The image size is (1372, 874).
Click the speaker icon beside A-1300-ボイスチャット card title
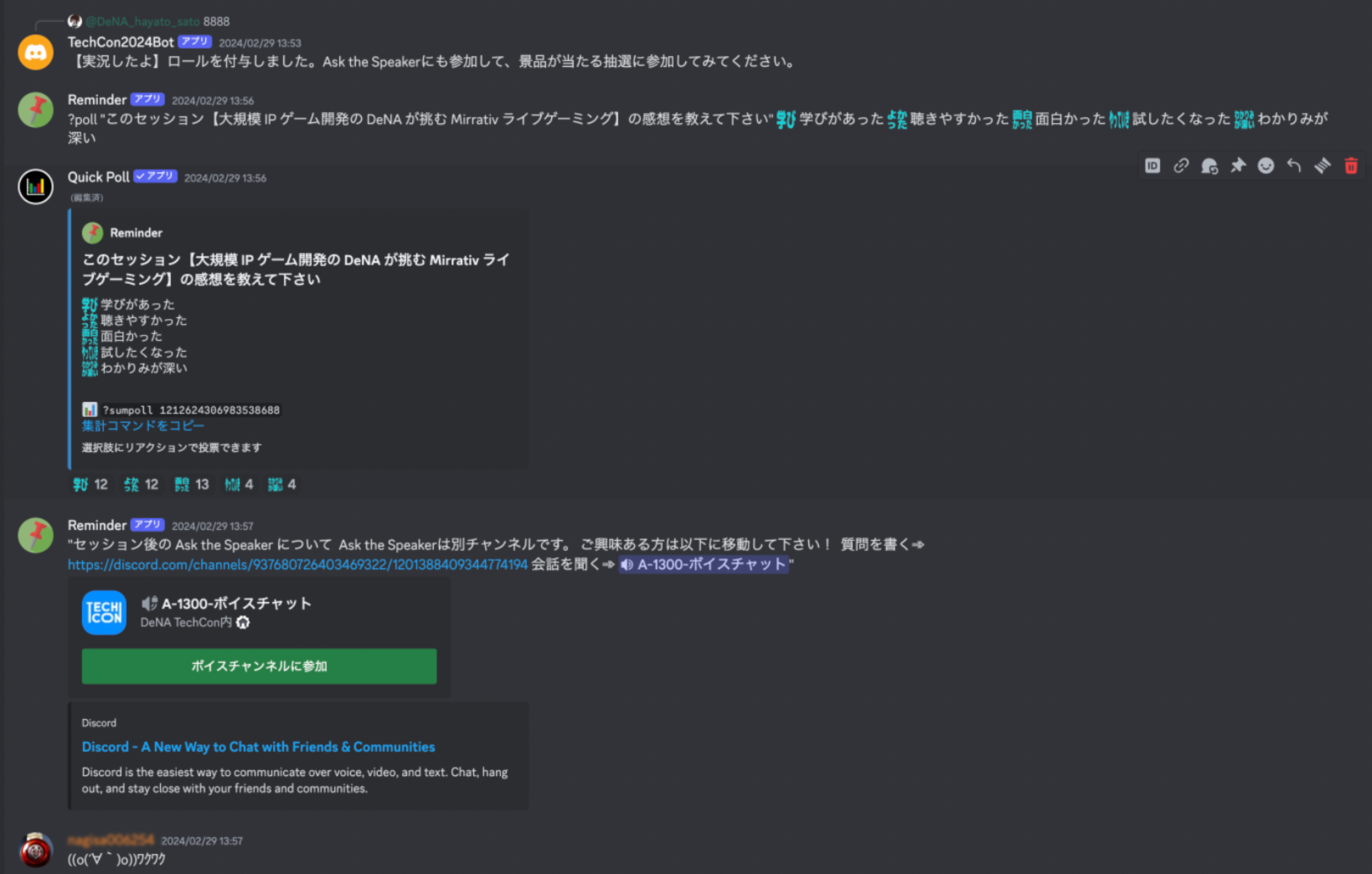click(x=149, y=603)
